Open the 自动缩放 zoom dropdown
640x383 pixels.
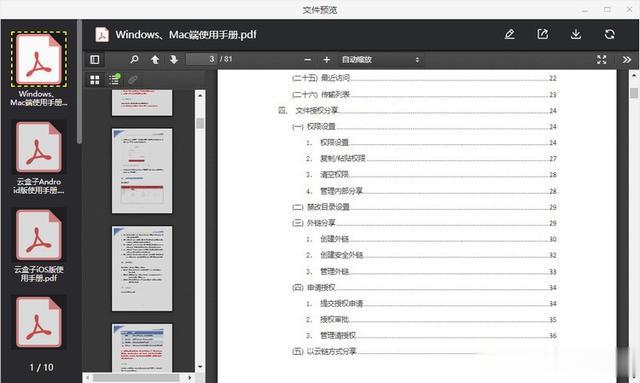(x=380, y=60)
